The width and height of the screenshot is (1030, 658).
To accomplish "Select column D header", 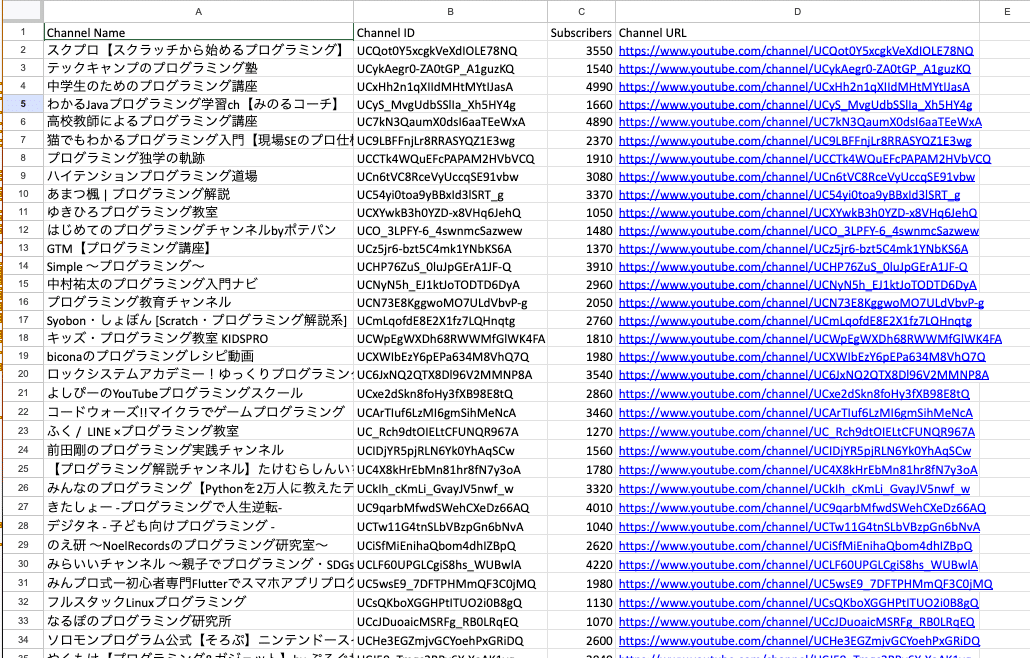I will point(797,11).
